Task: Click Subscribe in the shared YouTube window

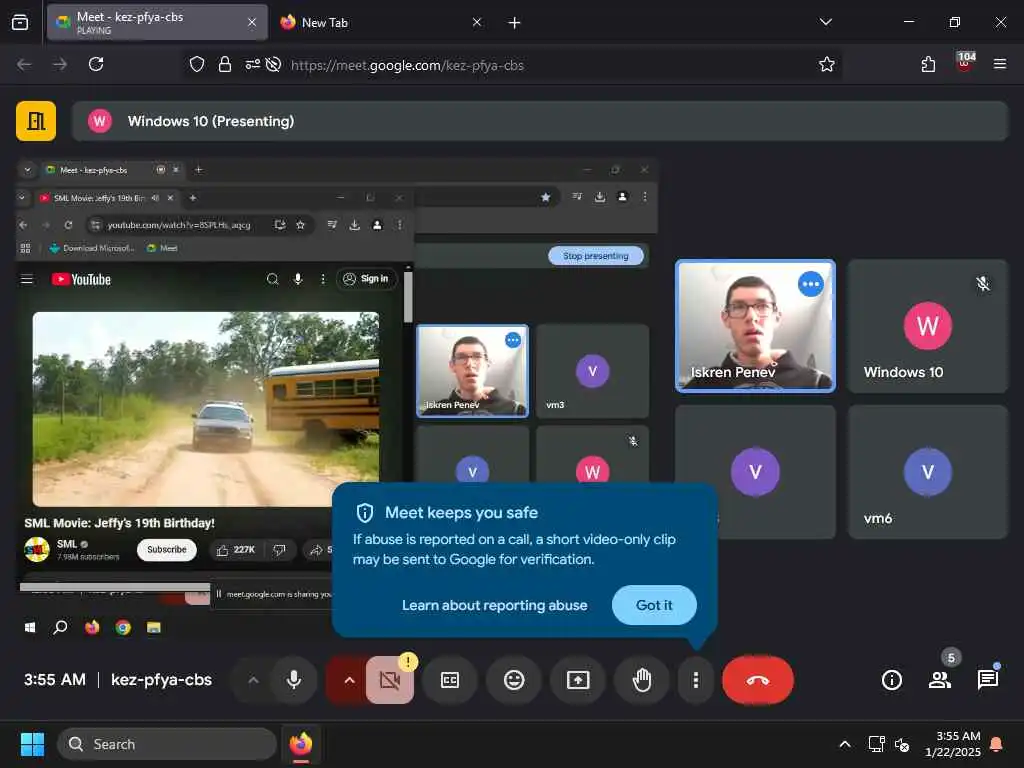Action: click(167, 549)
